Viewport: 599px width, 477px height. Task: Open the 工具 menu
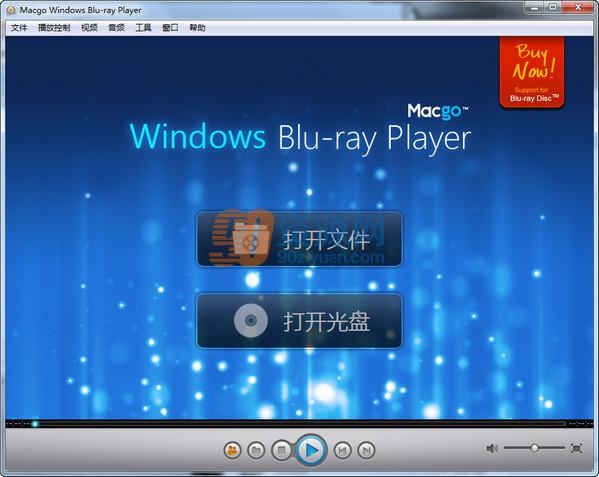pos(143,27)
